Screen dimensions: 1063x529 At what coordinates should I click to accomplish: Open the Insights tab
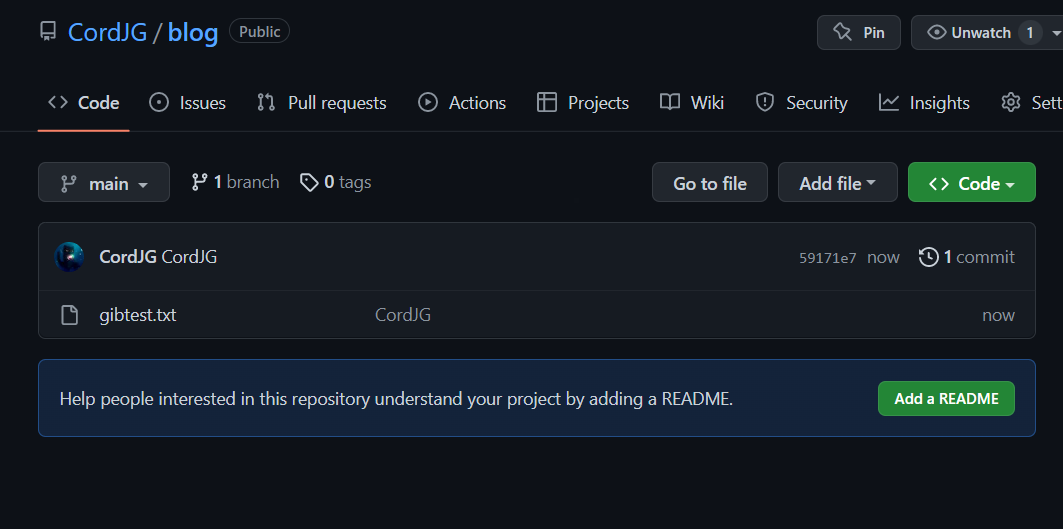tap(924, 103)
